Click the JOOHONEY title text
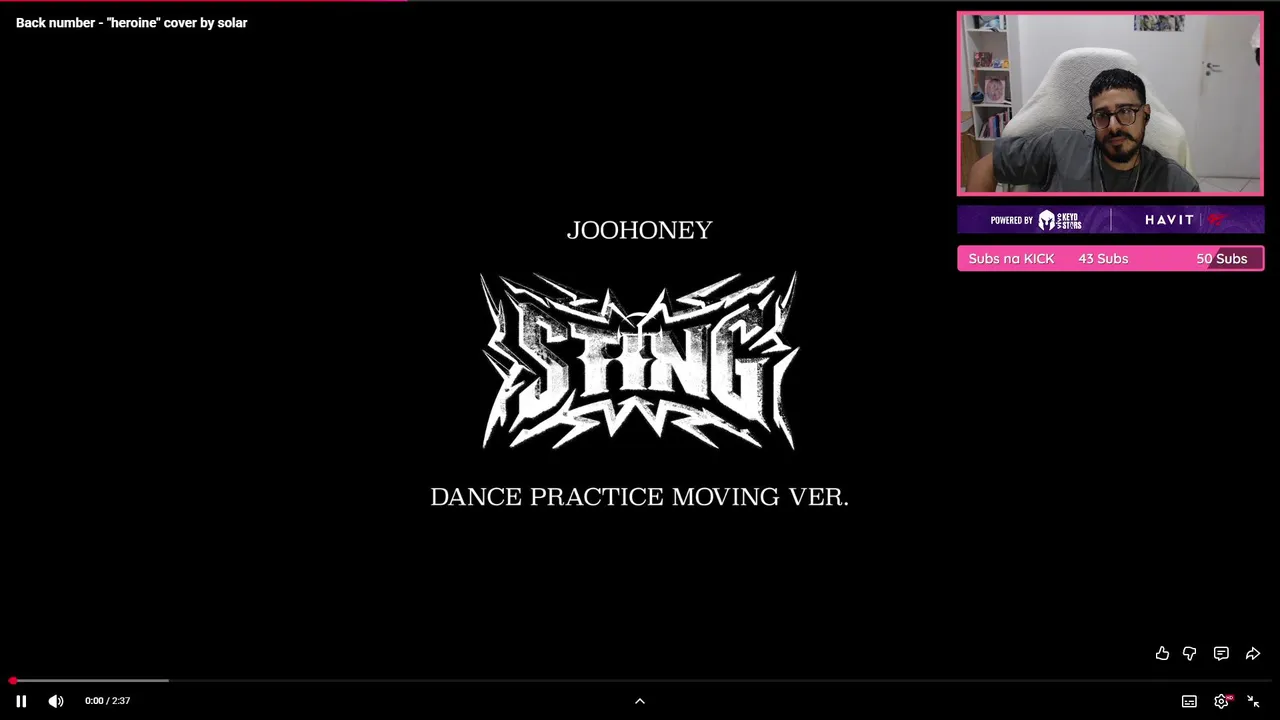 point(639,230)
